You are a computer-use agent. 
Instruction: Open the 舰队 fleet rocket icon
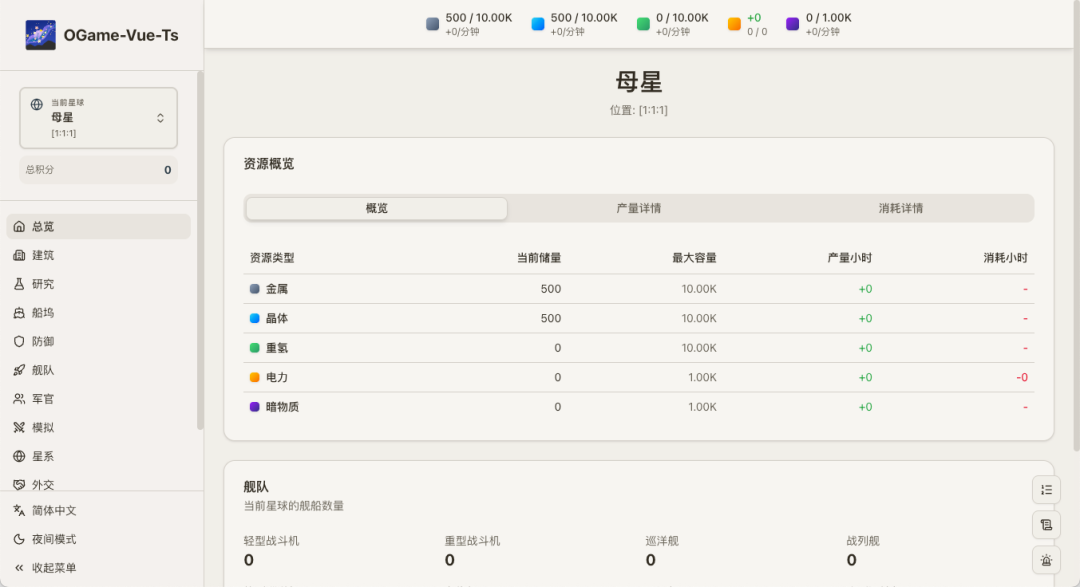tap(19, 370)
